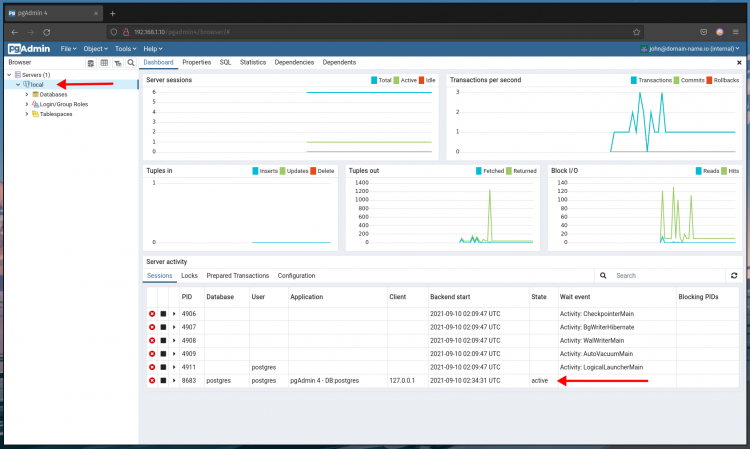The width and height of the screenshot is (750, 449).
Task: Refresh the Server activity table
Action: 734,275
